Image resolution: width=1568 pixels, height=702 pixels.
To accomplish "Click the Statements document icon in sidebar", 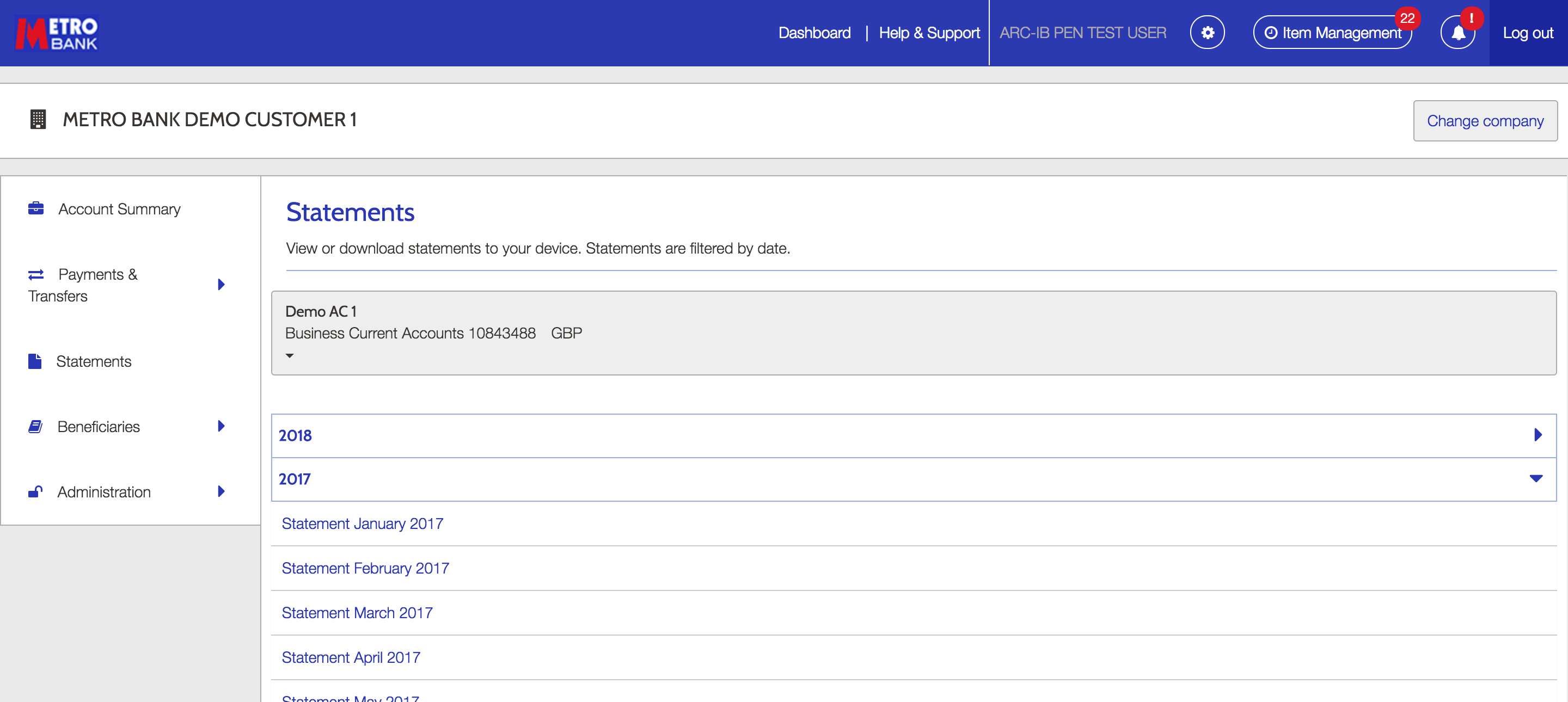I will click(35, 361).
